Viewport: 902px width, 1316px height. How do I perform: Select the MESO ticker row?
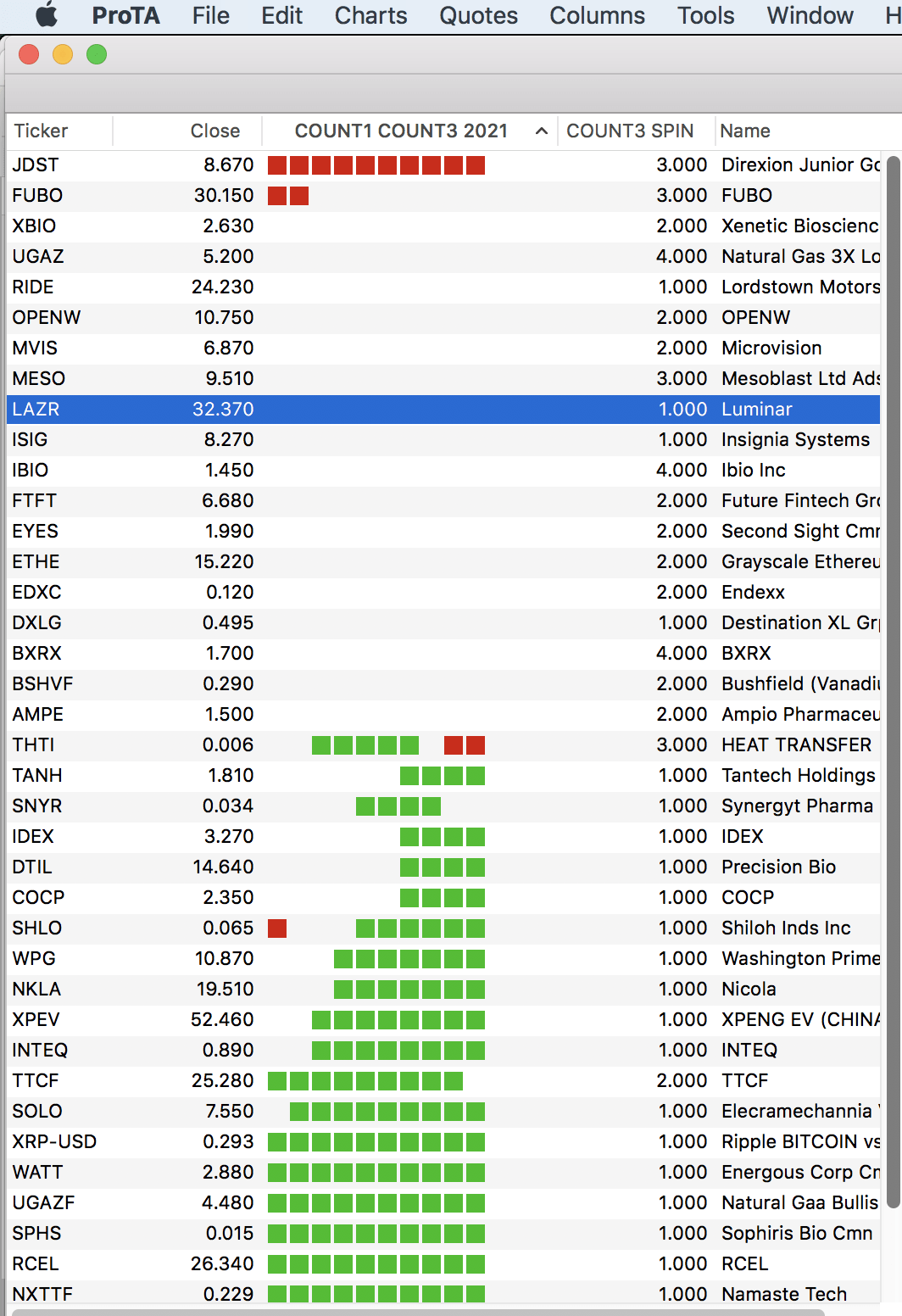[443, 378]
